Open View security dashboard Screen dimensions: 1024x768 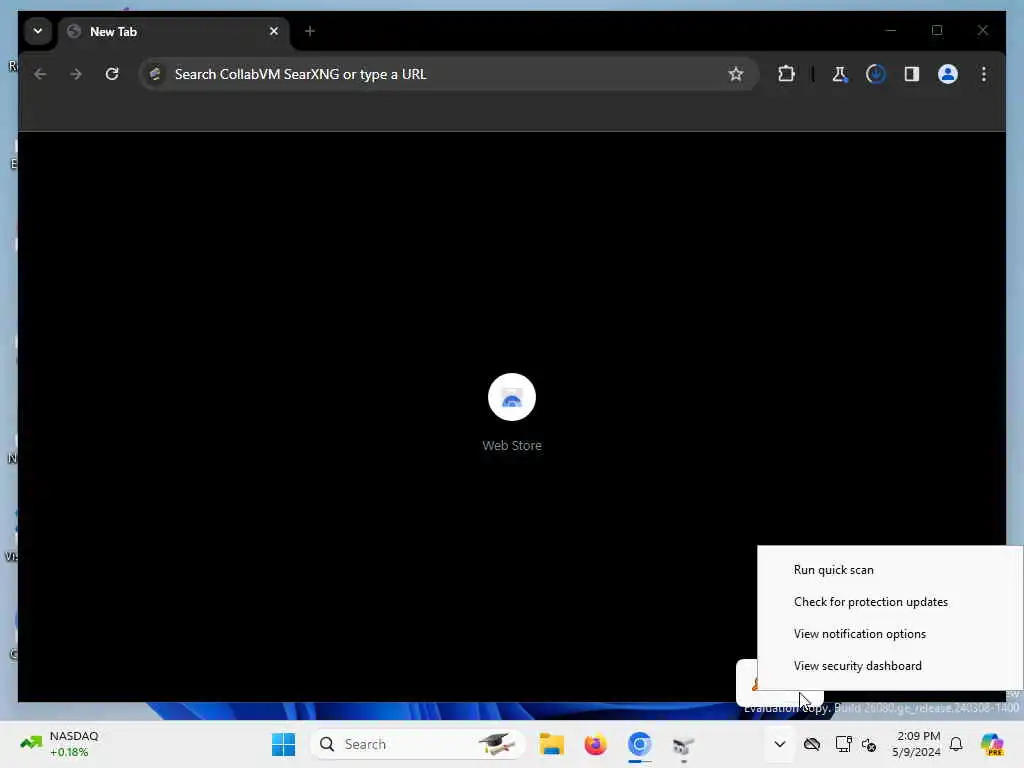[x=857, y=665]
